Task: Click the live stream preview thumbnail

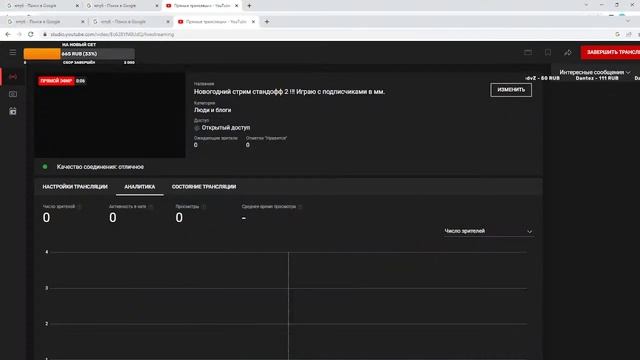Action: point(109,115)
